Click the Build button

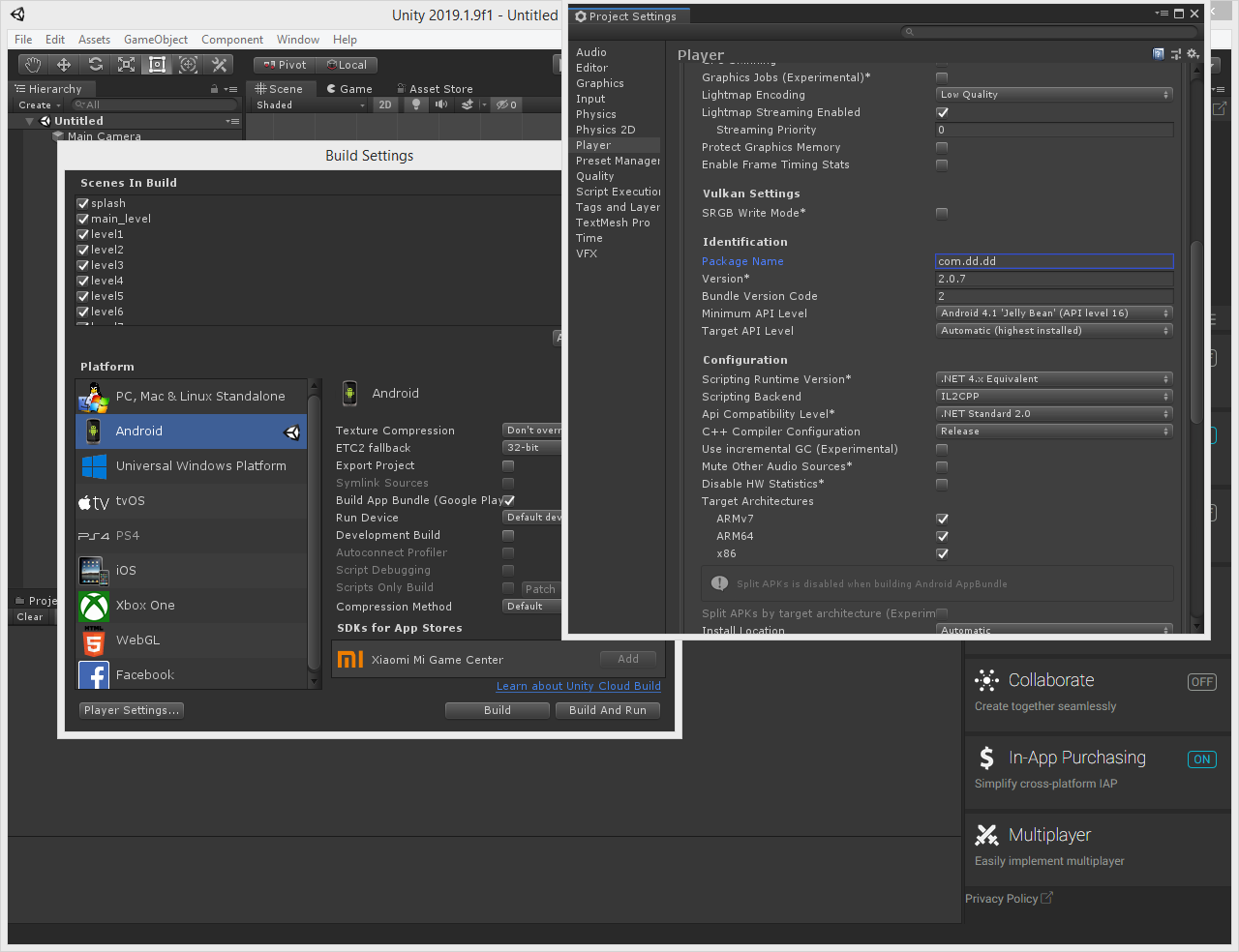498,710
